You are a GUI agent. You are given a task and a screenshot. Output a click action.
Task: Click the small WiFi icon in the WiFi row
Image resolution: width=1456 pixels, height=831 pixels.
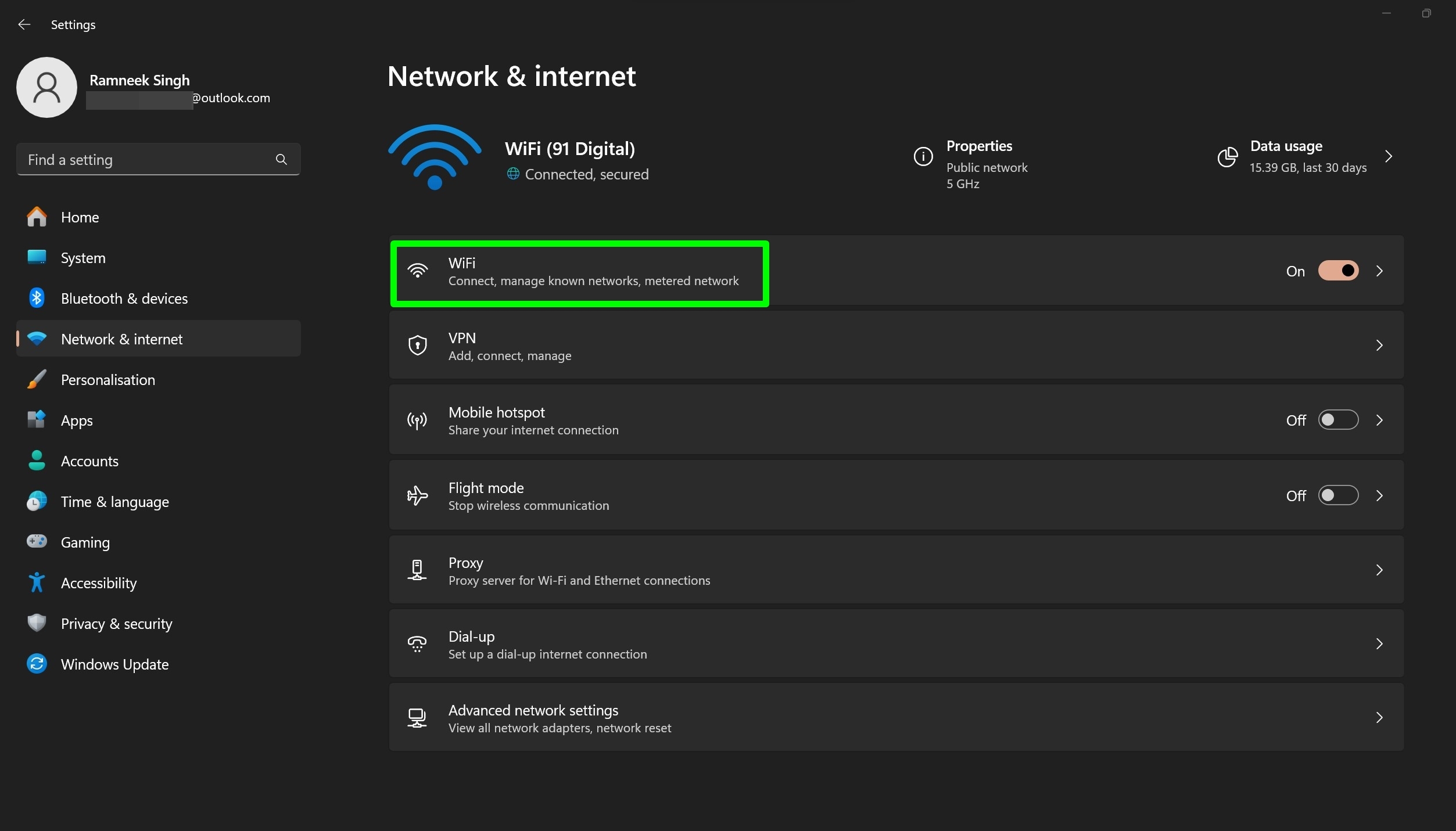click(x=417, y=271)
